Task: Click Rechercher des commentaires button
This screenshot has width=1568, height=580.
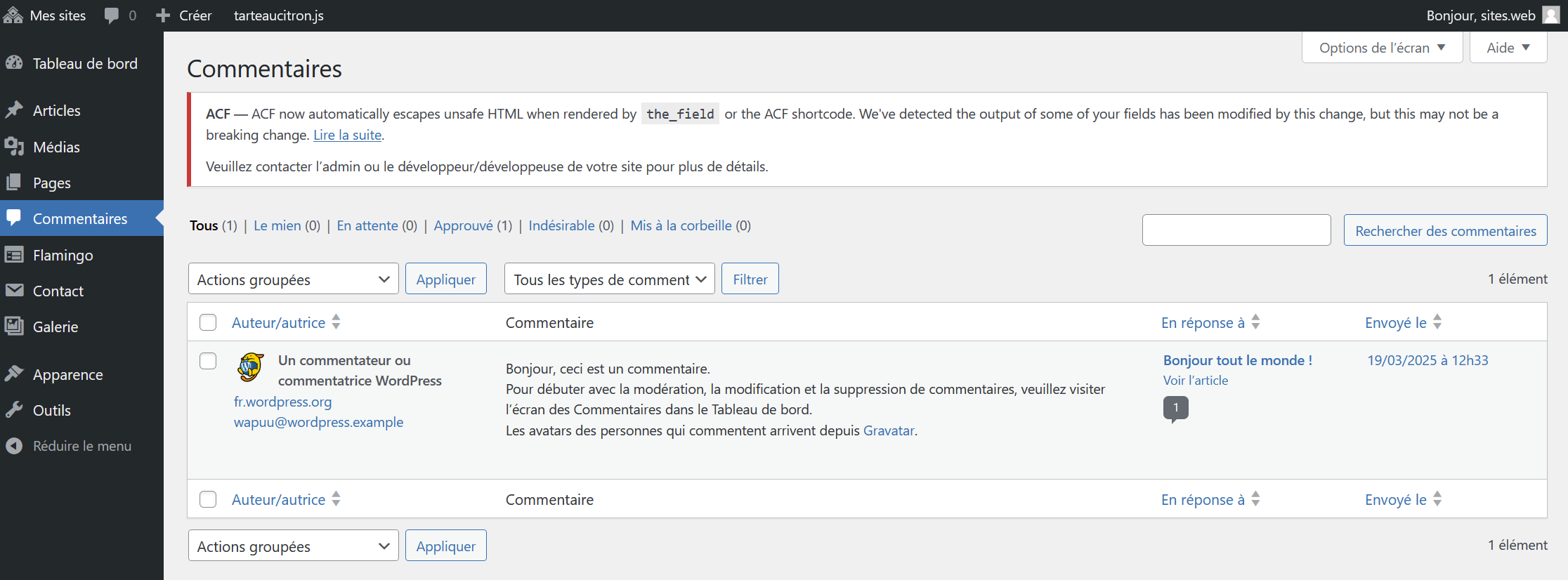Action: point(1446,230)
